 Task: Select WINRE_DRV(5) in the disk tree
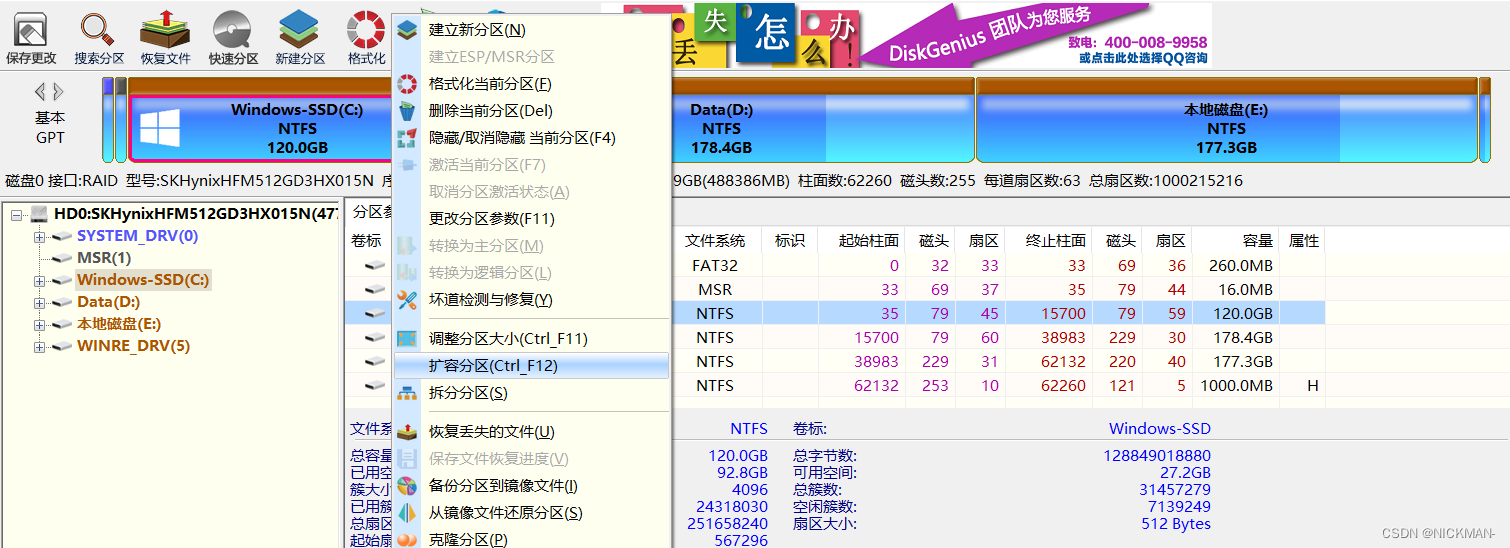click(133, 346)
